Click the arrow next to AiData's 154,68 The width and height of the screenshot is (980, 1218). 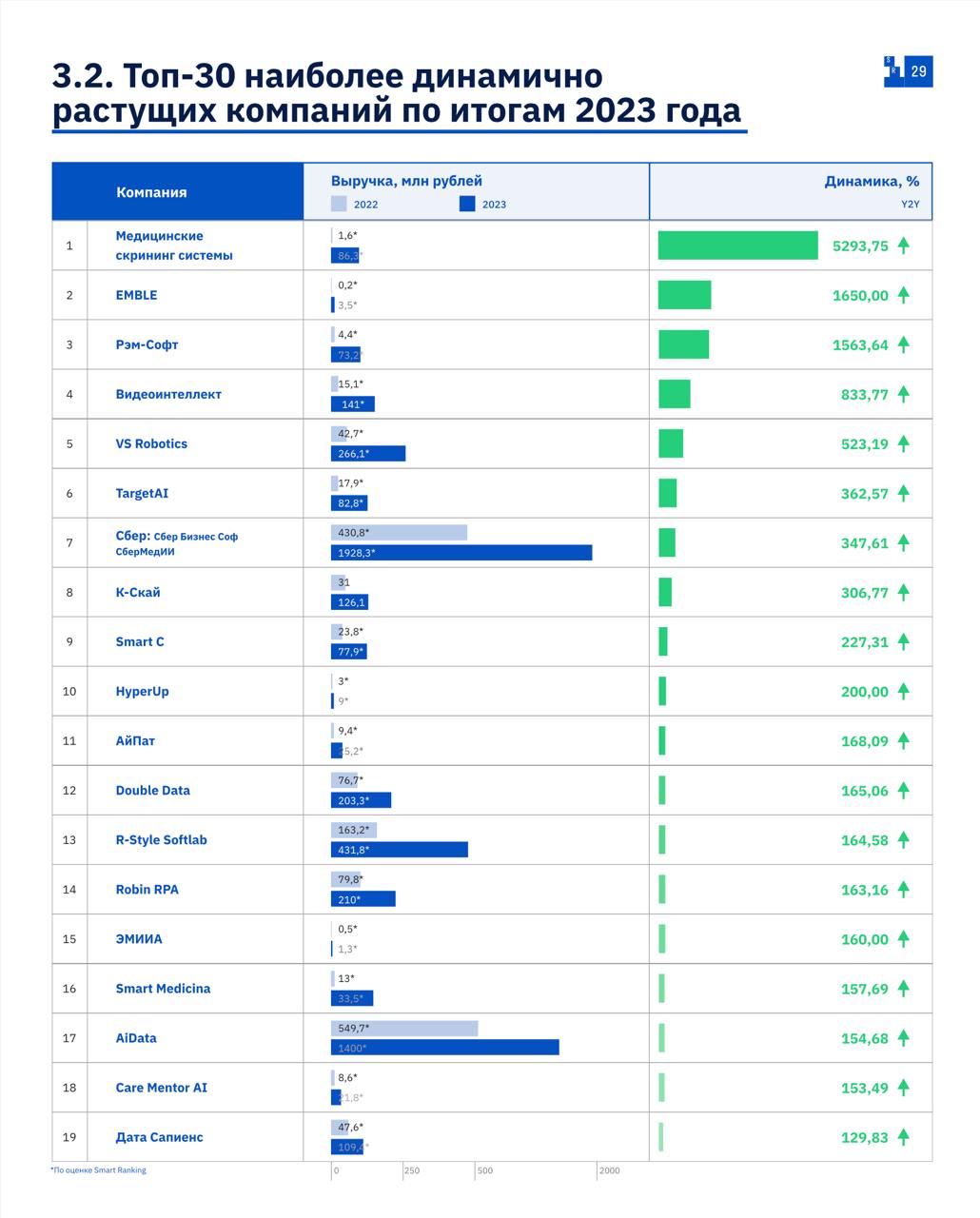[x=902, y=1037]
